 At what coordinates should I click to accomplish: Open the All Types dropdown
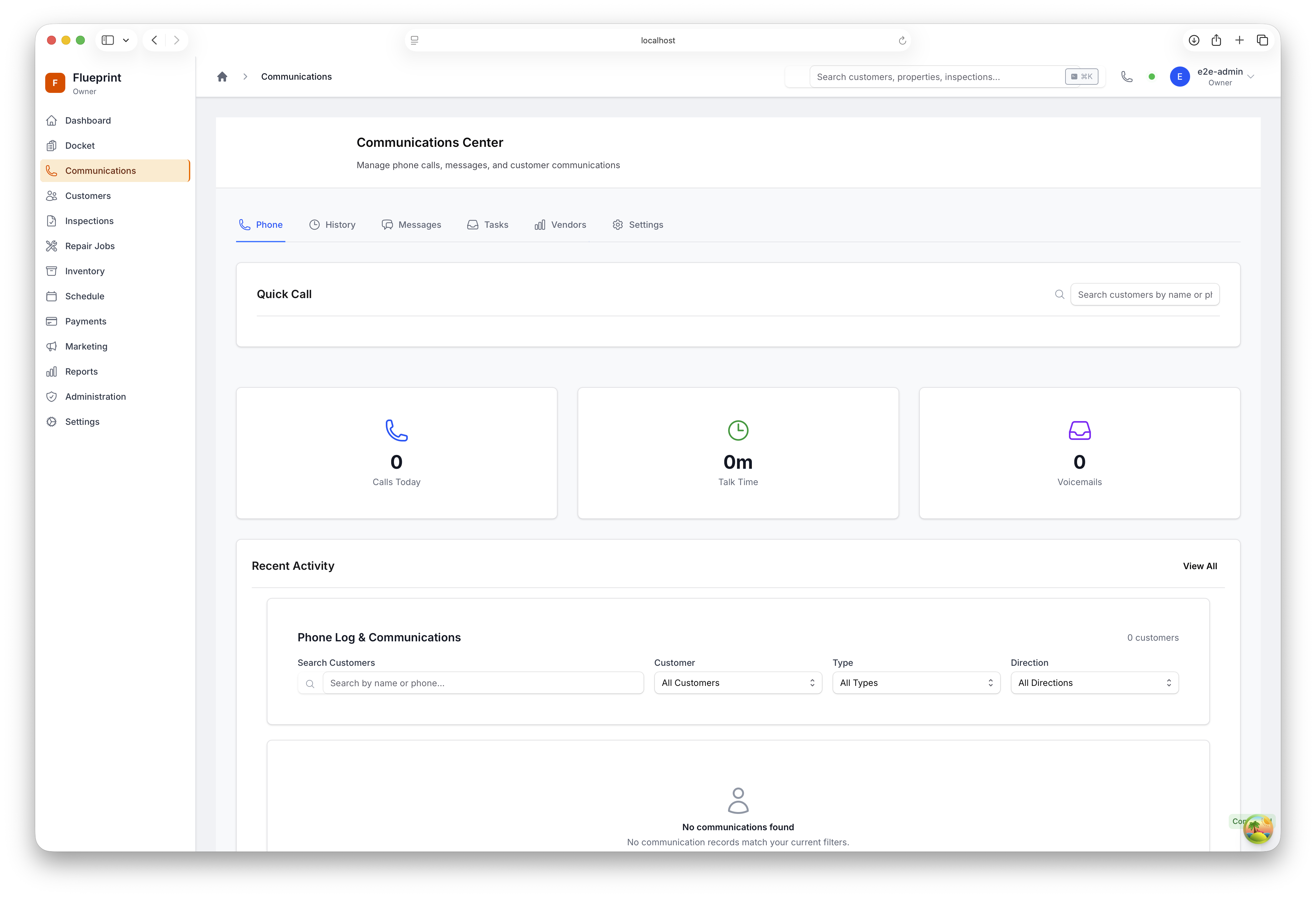(916, 683)
